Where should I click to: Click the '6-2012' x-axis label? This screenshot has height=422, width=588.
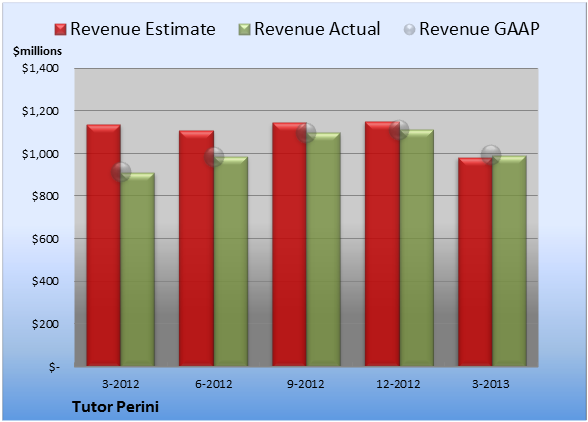click(x=214, y=384)
